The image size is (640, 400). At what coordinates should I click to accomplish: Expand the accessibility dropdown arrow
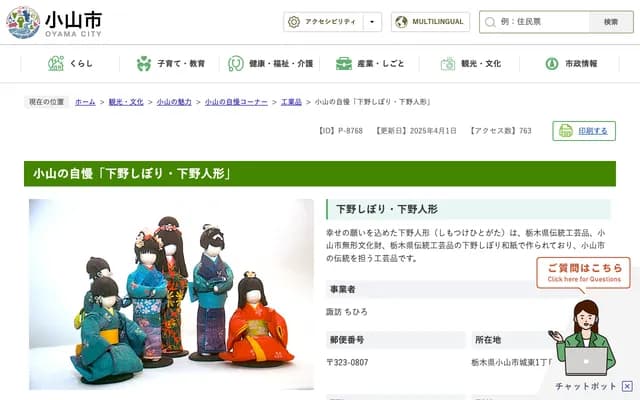[372, 22]
